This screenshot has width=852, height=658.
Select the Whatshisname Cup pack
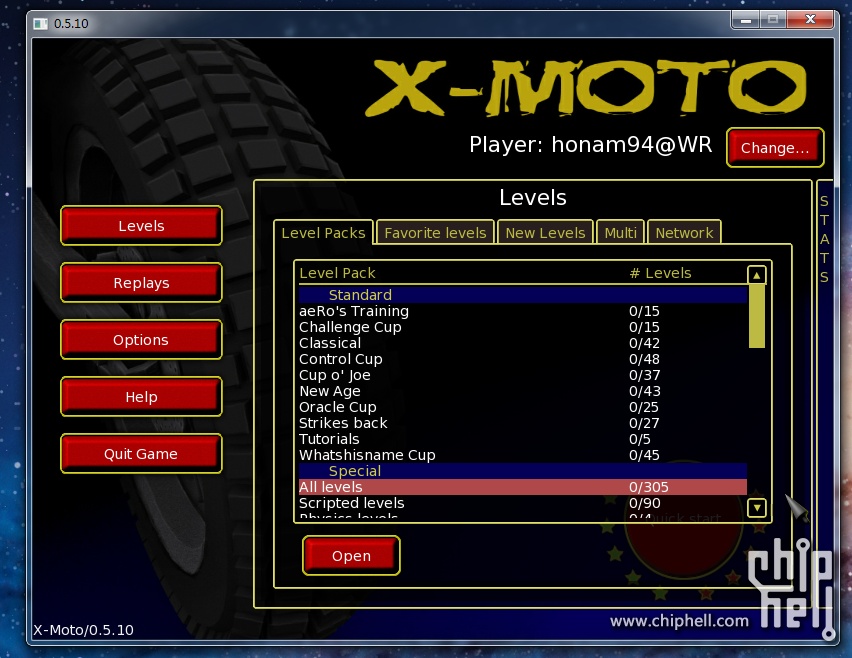point(523,455)
